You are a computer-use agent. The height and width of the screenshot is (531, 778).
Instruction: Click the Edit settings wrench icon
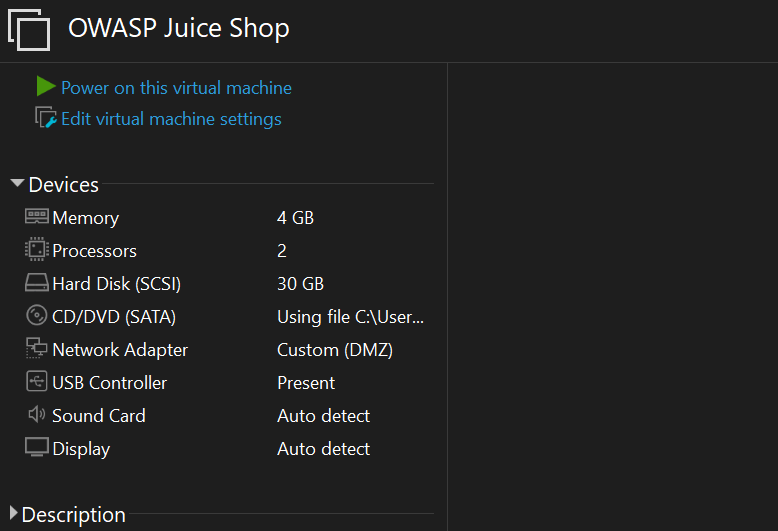coord(46,118)
